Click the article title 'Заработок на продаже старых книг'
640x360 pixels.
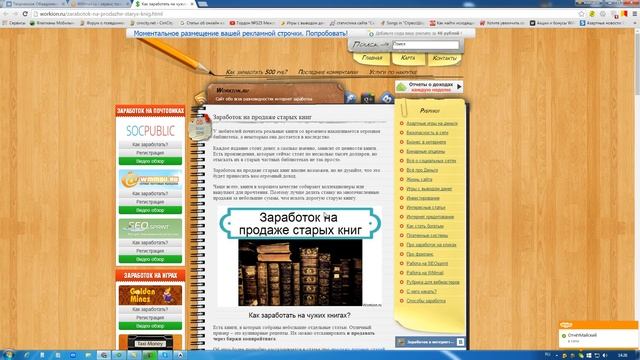tap(262, 117)
